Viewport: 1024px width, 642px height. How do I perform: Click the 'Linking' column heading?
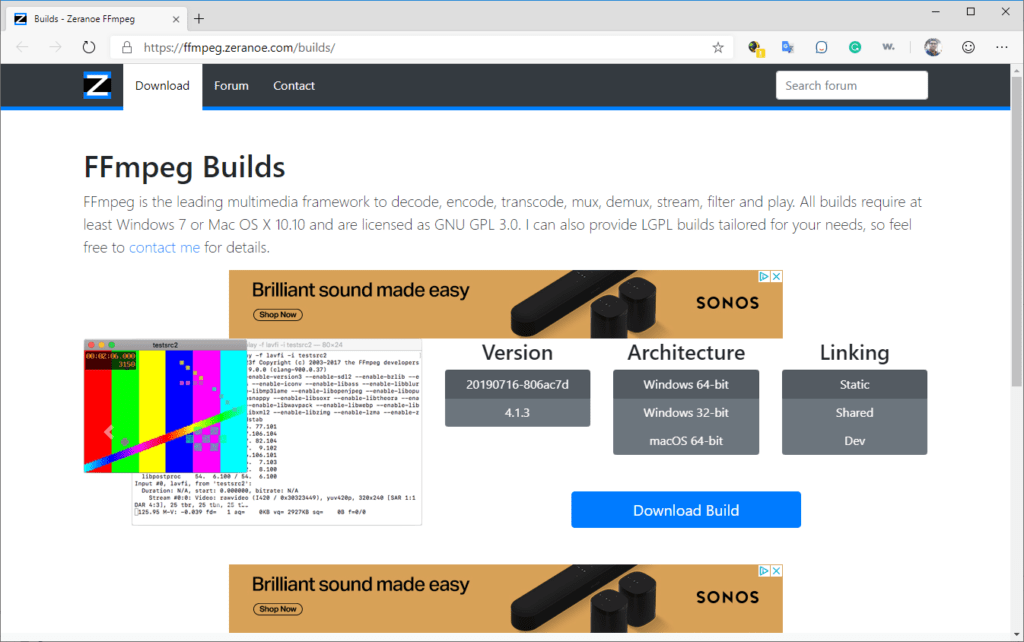click(x=854, y=353)
